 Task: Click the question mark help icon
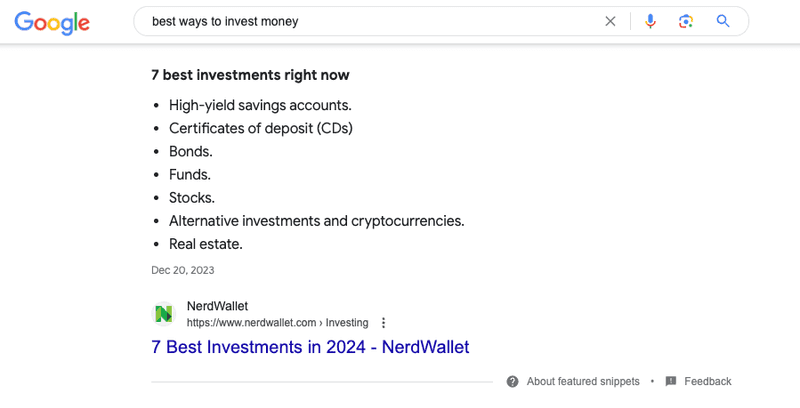513,381
